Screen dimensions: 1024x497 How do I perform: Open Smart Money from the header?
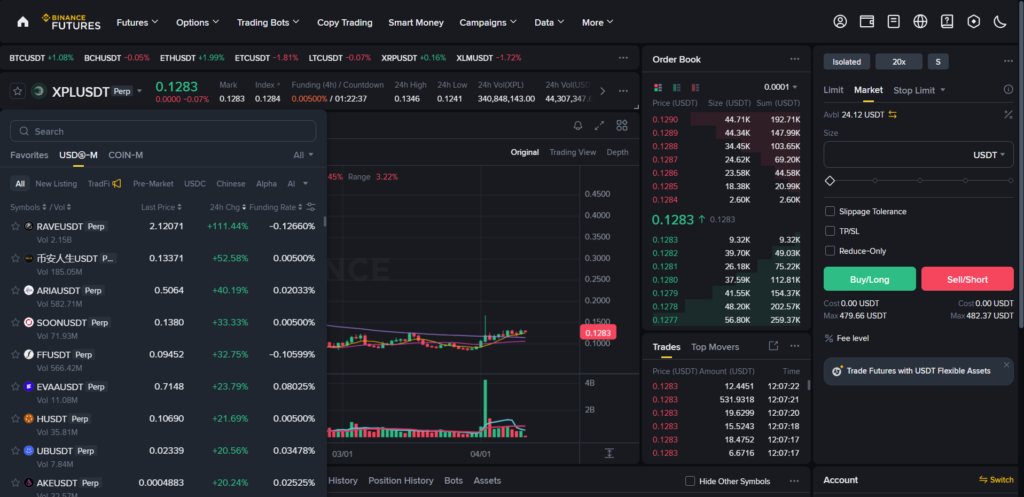(x=416, y=22)
